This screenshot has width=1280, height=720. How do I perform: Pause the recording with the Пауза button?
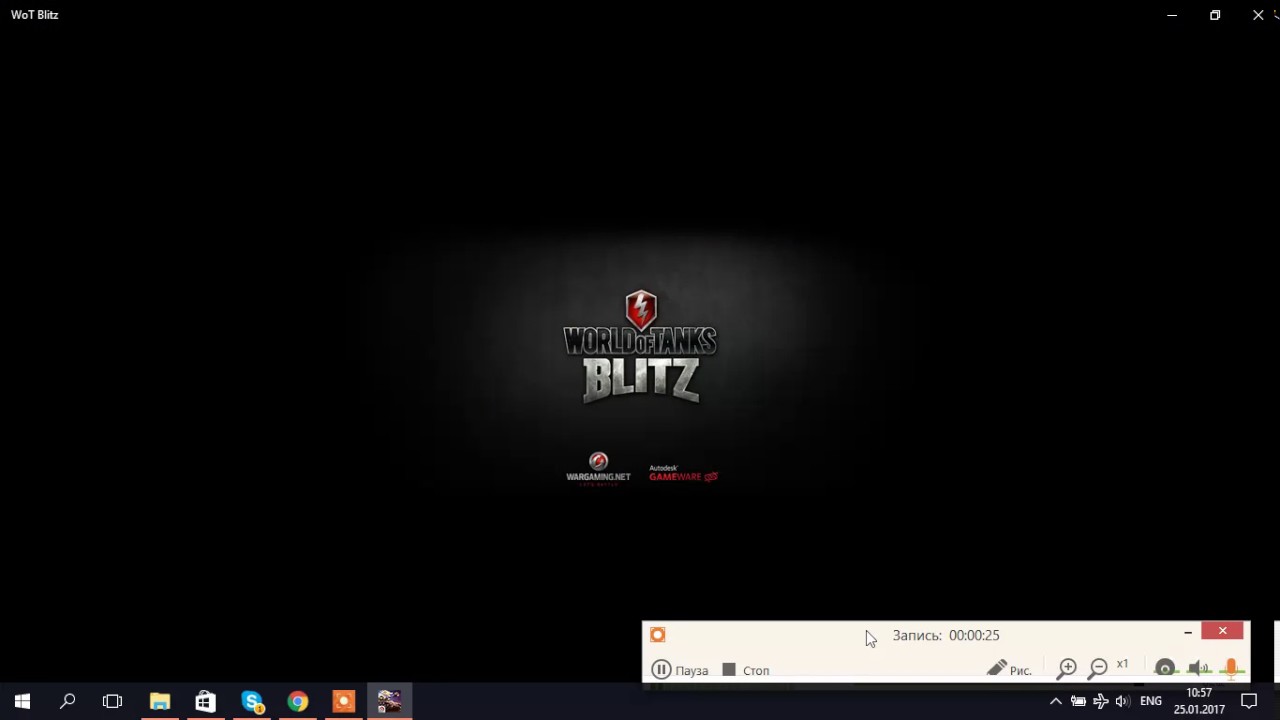click(x=680, y=670)
